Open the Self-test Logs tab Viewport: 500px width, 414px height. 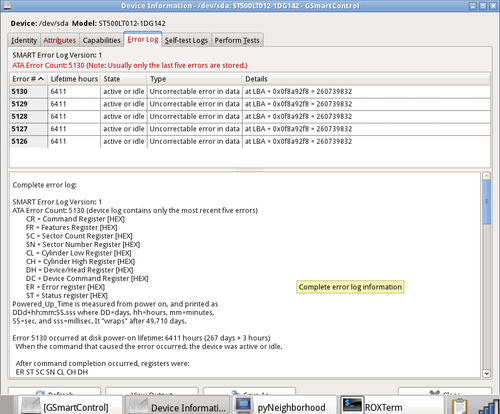[186, 40]
